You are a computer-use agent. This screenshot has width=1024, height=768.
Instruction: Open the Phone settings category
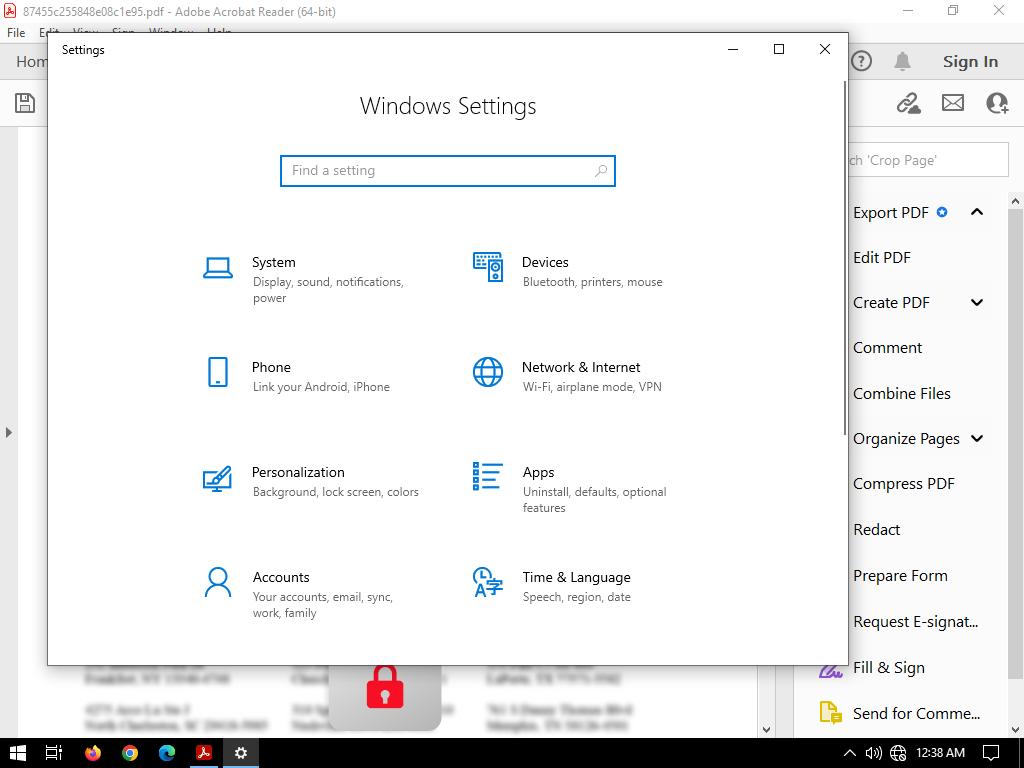(x=271, y=368)
